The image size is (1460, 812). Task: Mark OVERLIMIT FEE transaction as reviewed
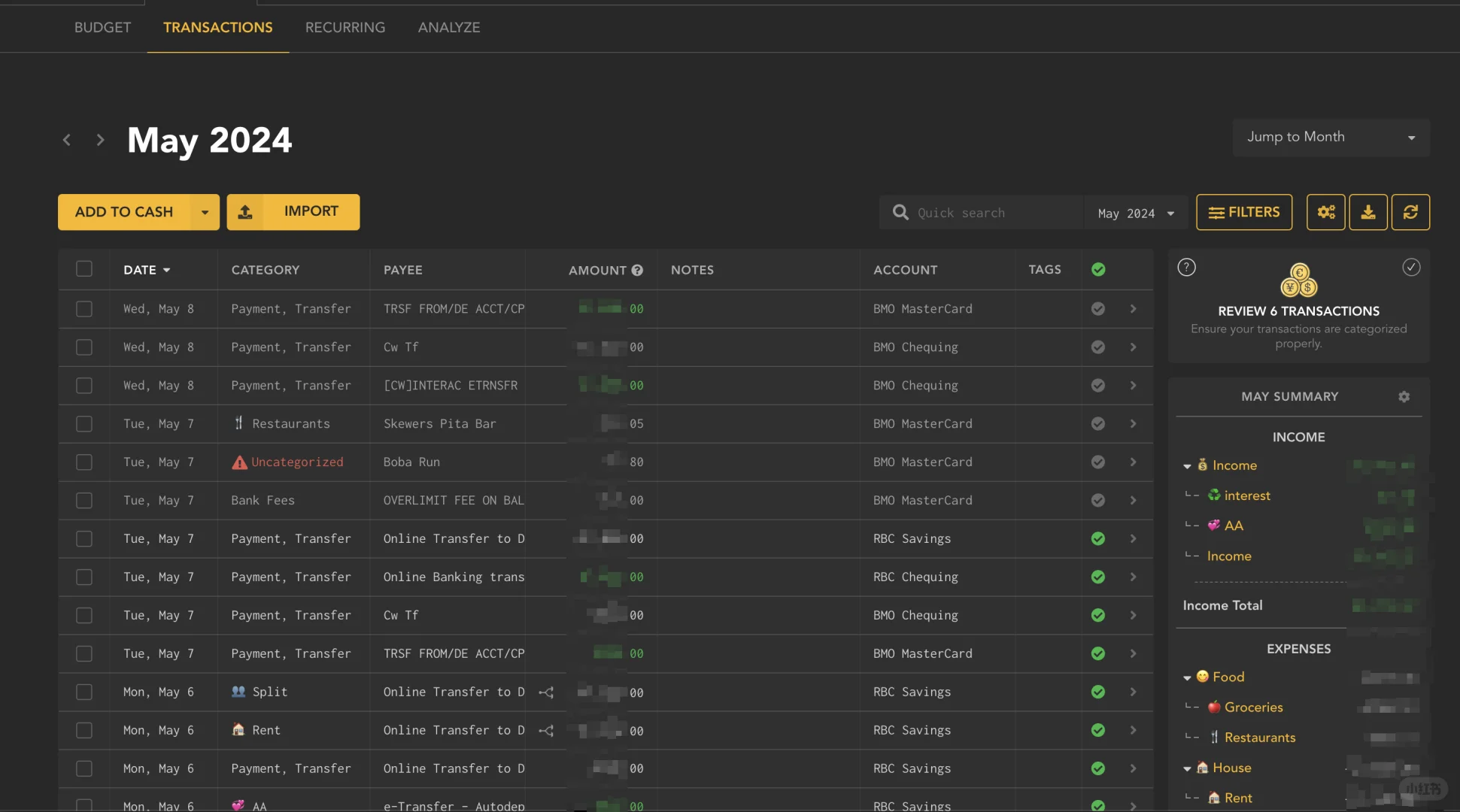(1098, 501)
